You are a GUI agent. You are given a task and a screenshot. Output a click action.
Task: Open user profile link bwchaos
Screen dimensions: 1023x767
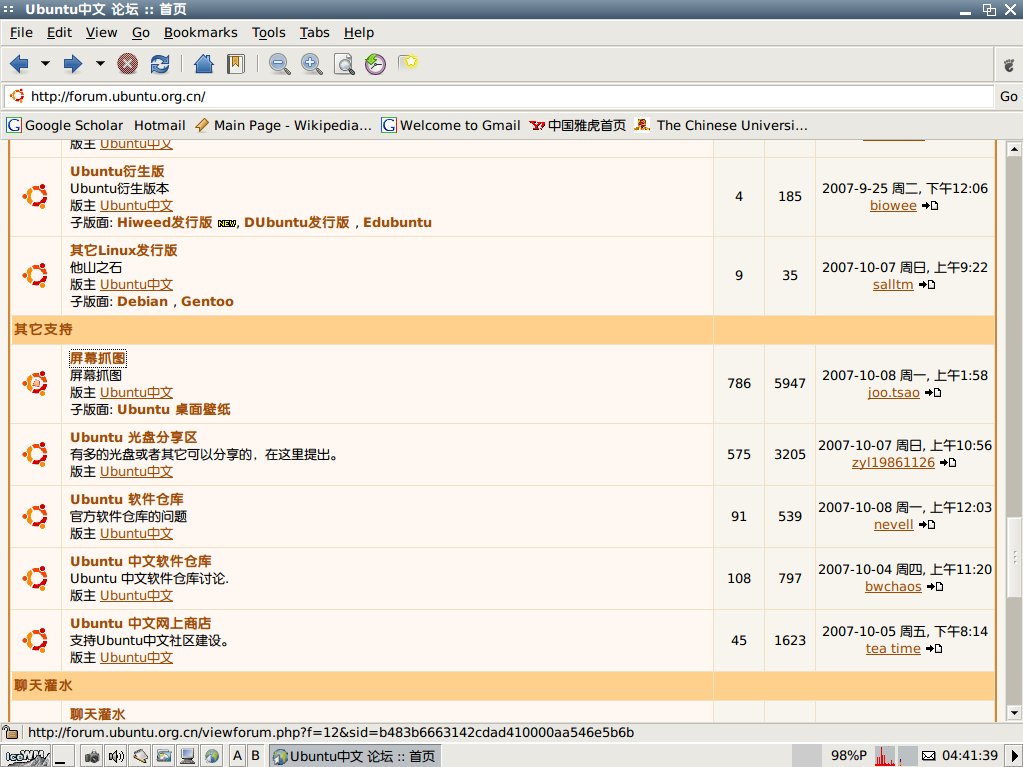[x=893, y=586]
